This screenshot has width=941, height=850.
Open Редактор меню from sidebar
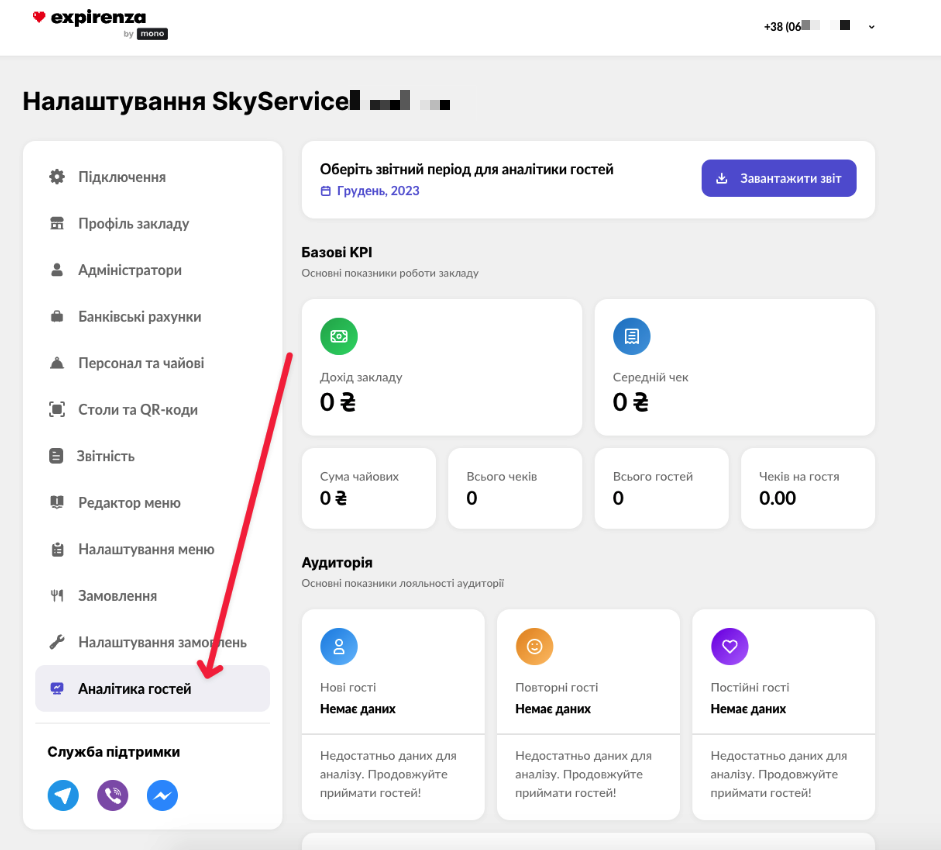tap(129, 503)
